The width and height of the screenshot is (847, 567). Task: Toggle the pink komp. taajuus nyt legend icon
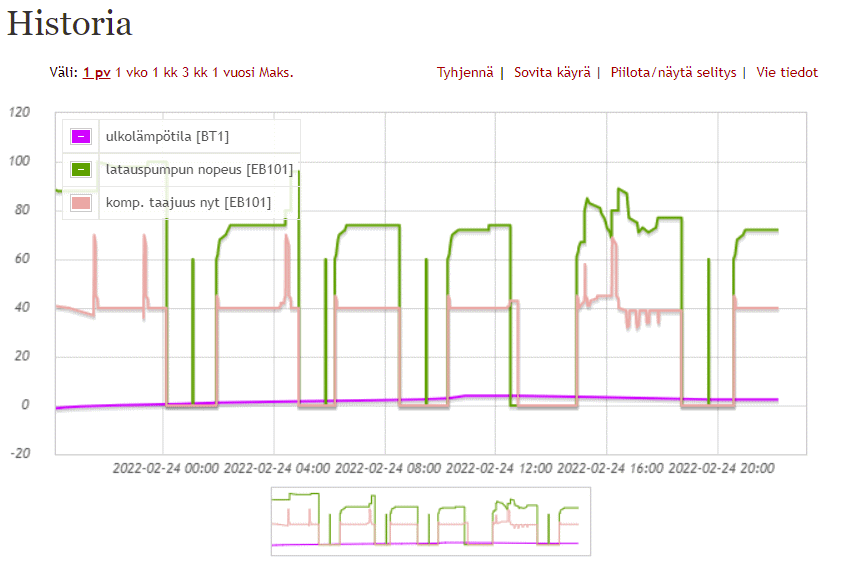[81, 203]
